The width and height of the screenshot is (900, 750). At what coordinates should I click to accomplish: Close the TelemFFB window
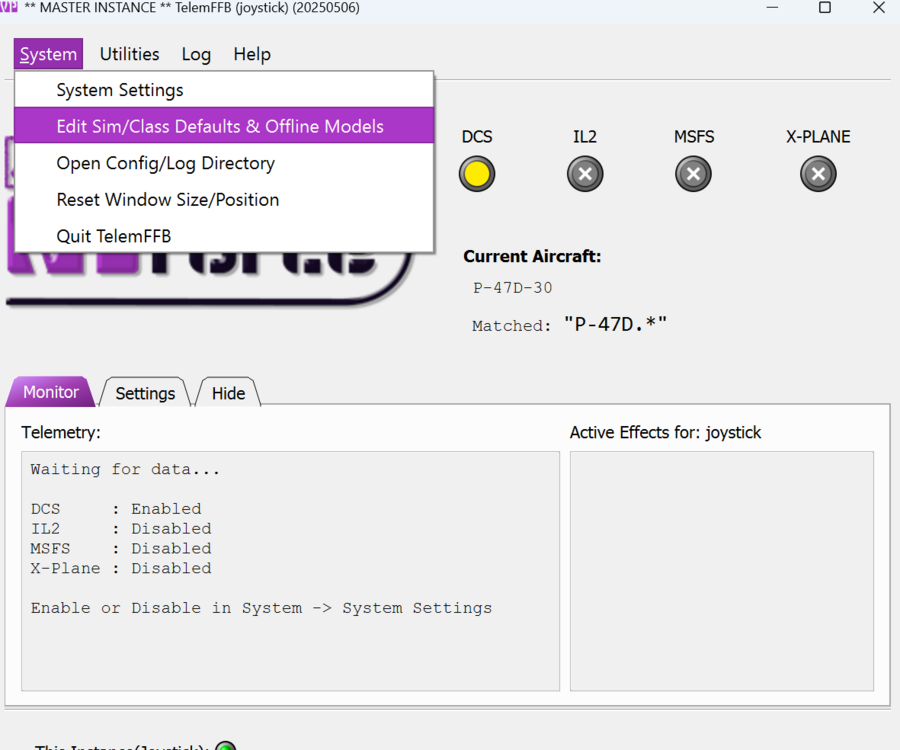[x=879, y=7]
